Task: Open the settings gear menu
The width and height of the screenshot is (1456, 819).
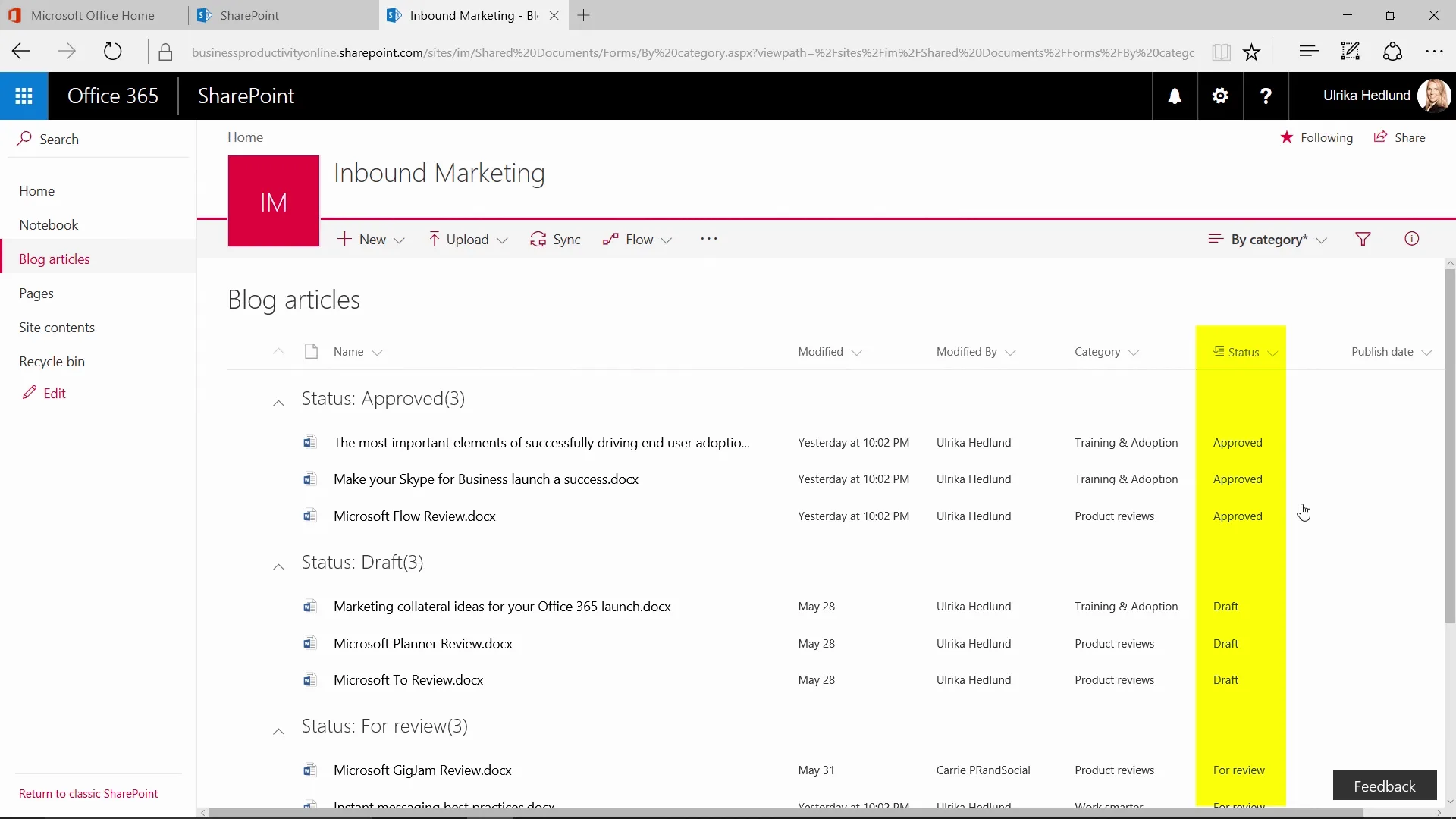Action: [1220, 96]
